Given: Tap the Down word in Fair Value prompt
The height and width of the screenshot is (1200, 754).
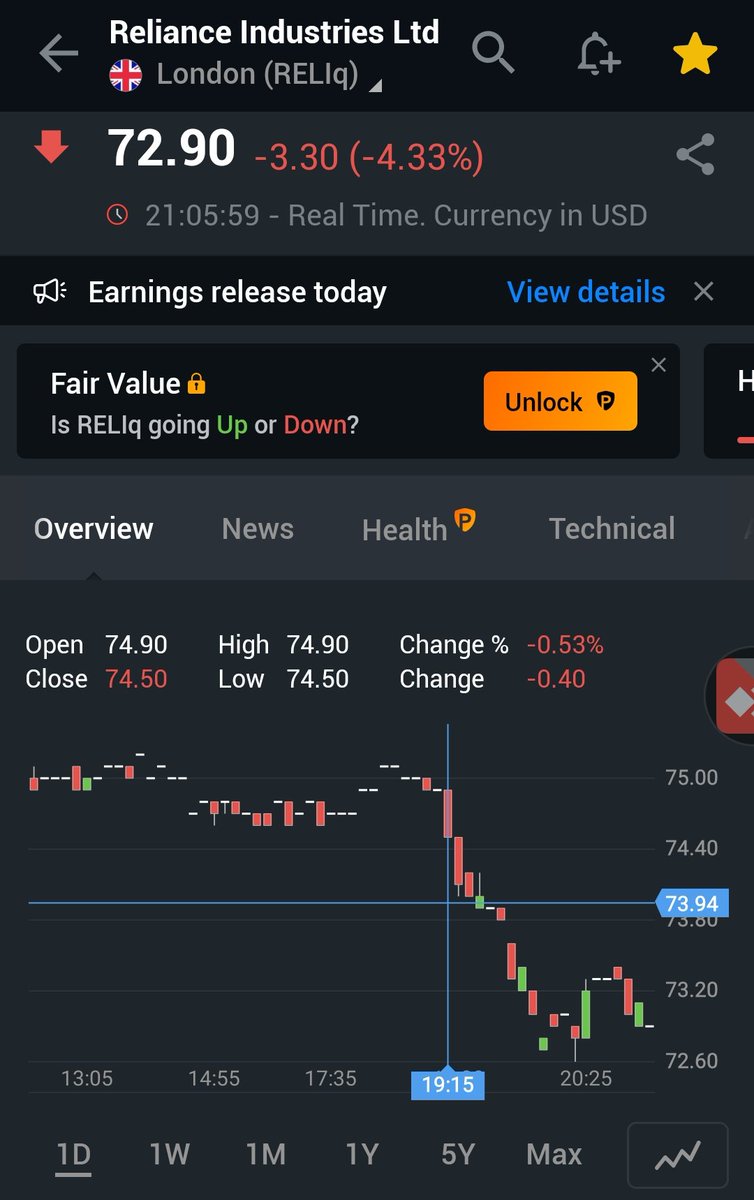Looking at the screenshot, I should 315,425.
